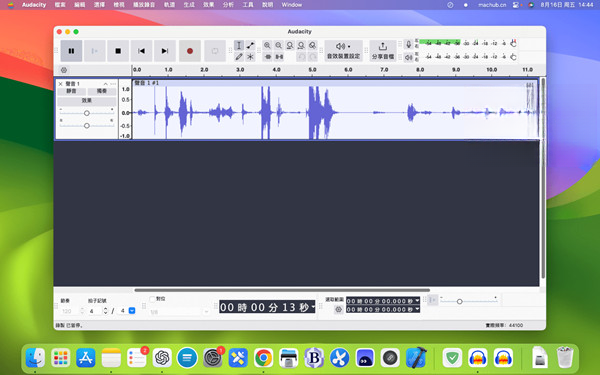Viewport: 600px width, 375px height.
Task: Click the red Record button
Action: [x=190, y=51]
